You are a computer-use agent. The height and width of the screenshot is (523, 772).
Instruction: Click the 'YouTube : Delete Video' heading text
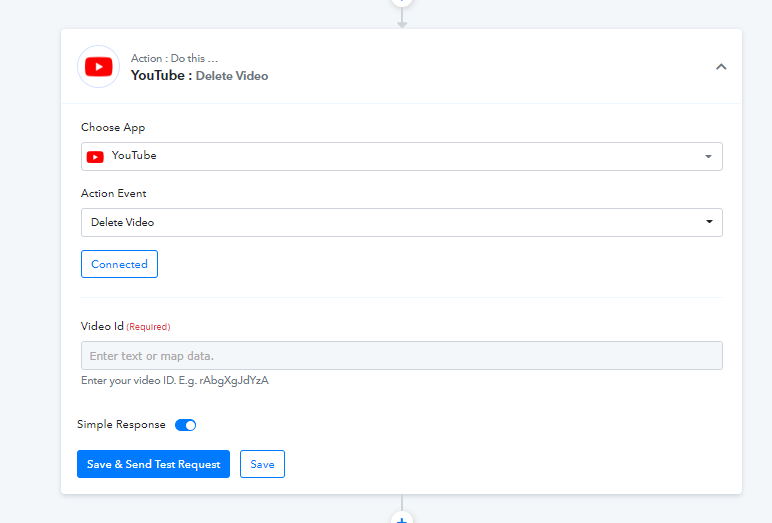pos(199,76)
